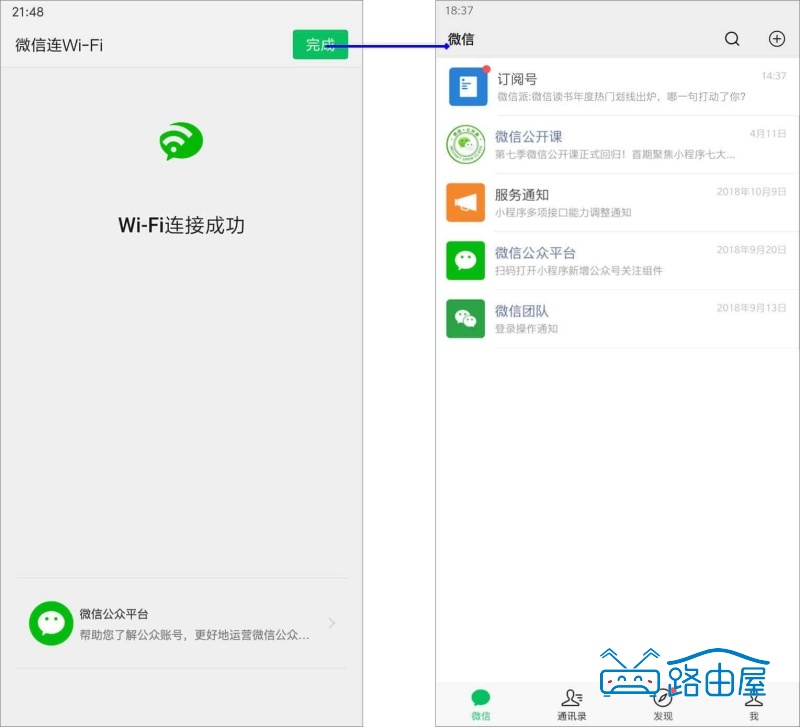Tap the dark green 微信团队 avatar
The image size is (800, 727).
point(465,320)
